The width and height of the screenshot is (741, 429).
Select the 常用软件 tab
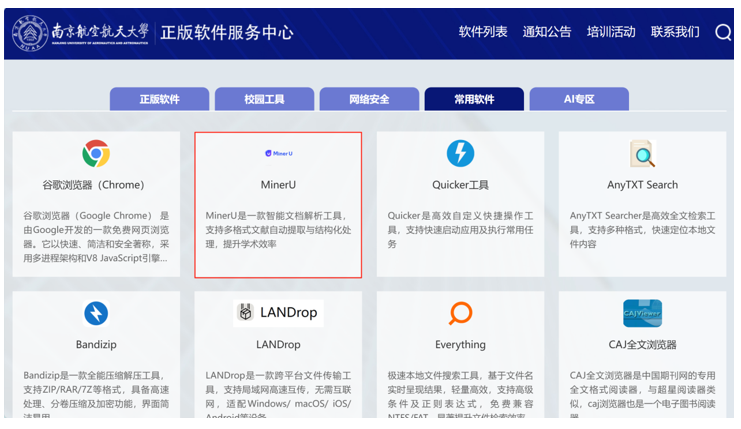[474, 99]
